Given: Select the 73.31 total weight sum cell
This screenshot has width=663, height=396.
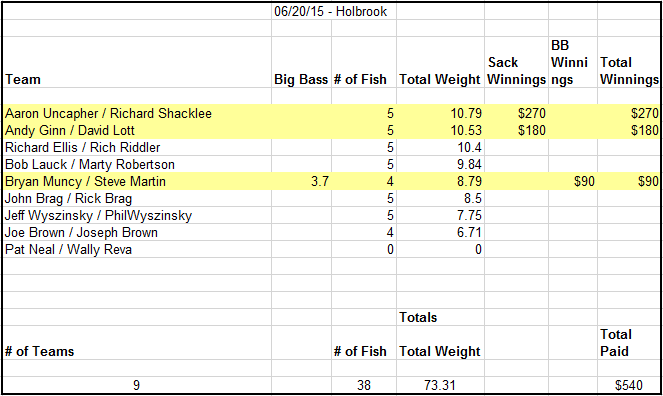Looking at the screenshot, I should pos(440,385).
